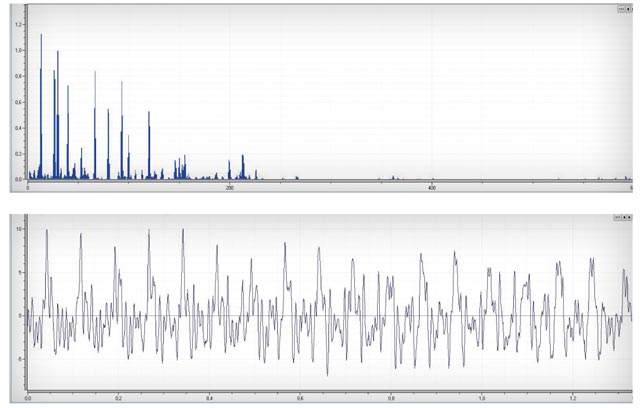Image resolution: width=640 pixels, height=408 pixels.
Task: Click the -5 label on waveform y-axis
Action: [x=19, y=359]
